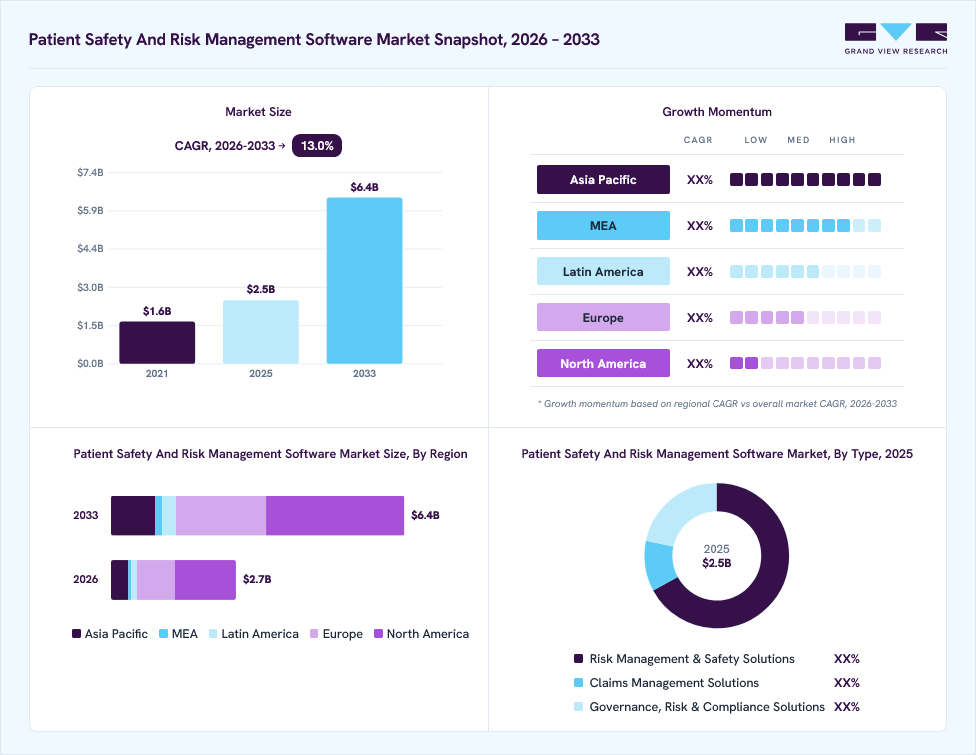Click the North America growth momentum meter
Viewport: 976px width, 755px height.
[x=805, y=363]
